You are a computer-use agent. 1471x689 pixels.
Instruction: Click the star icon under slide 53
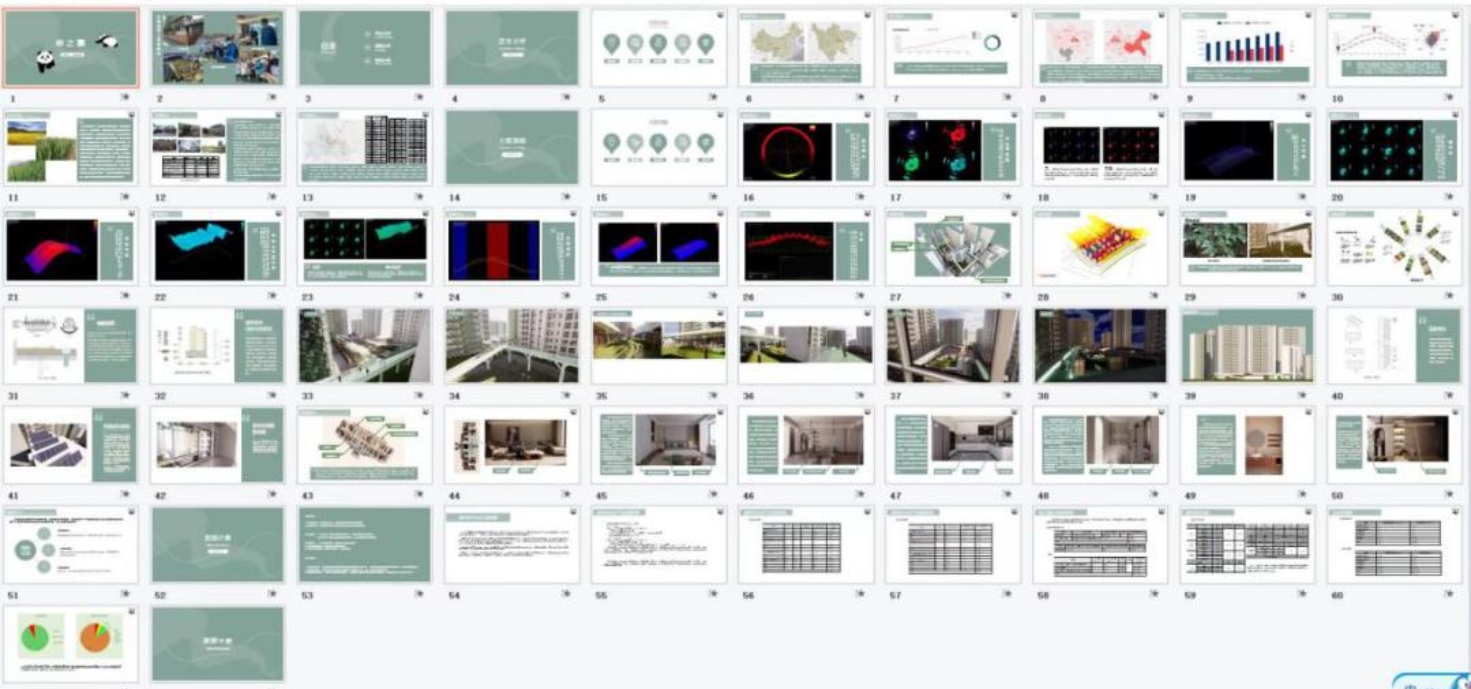[420, 594]
